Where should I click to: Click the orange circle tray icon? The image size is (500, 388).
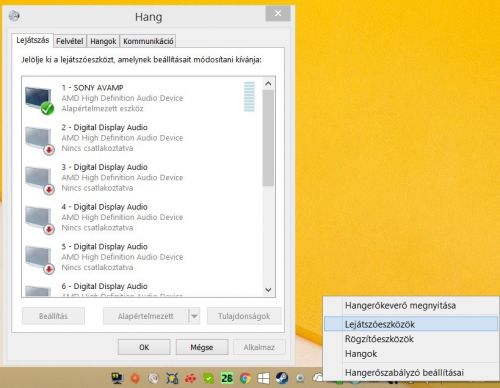[135, 378]
